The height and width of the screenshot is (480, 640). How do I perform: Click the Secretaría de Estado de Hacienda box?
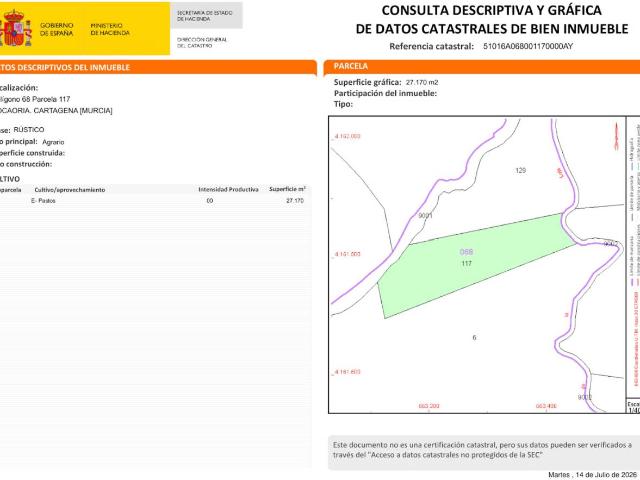[206, 16]
